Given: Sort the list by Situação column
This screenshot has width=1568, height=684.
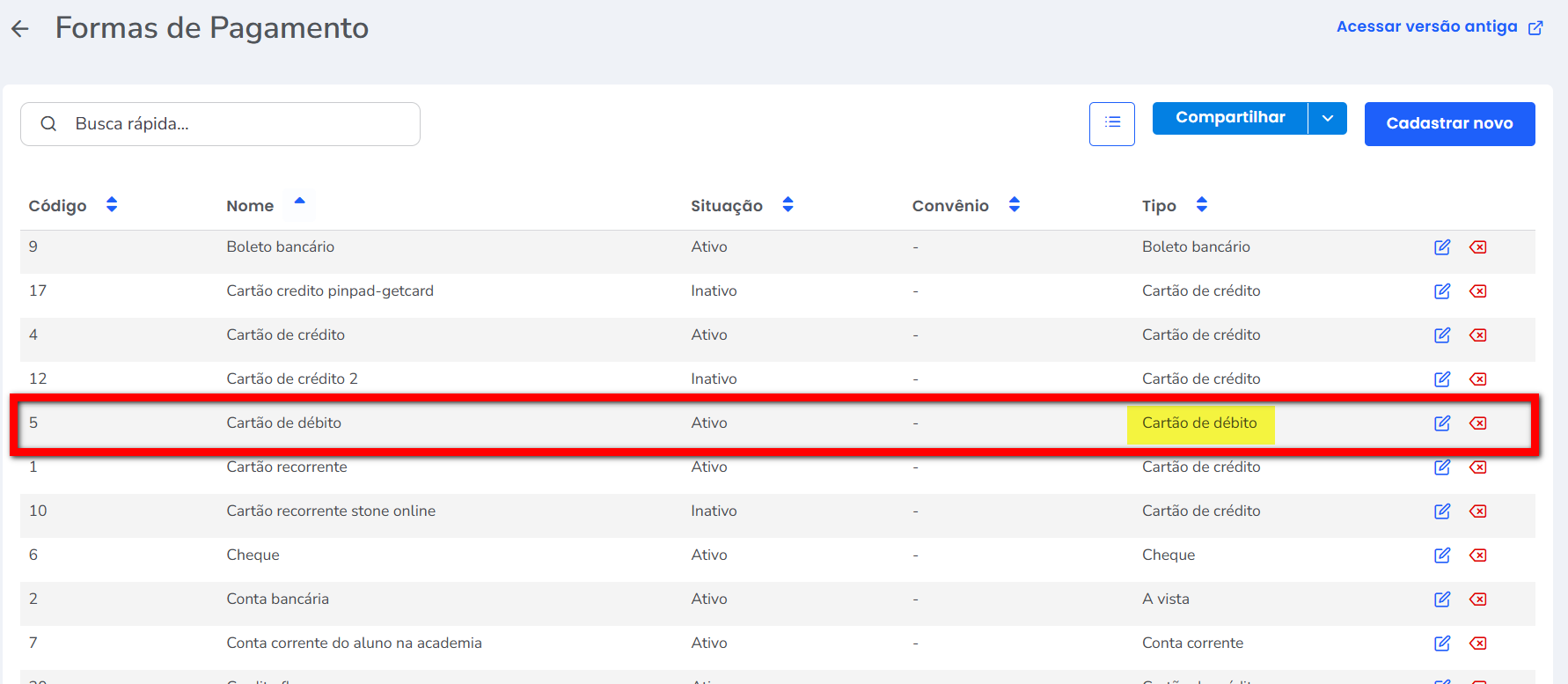Looking at the screenshot, I should point(788,205).
